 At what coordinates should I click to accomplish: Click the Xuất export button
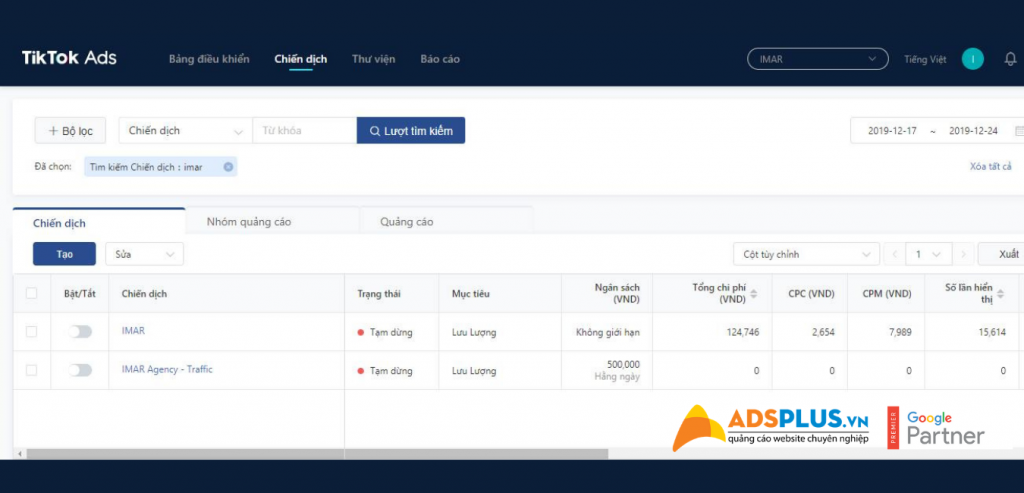click(x=1002, y=254)
